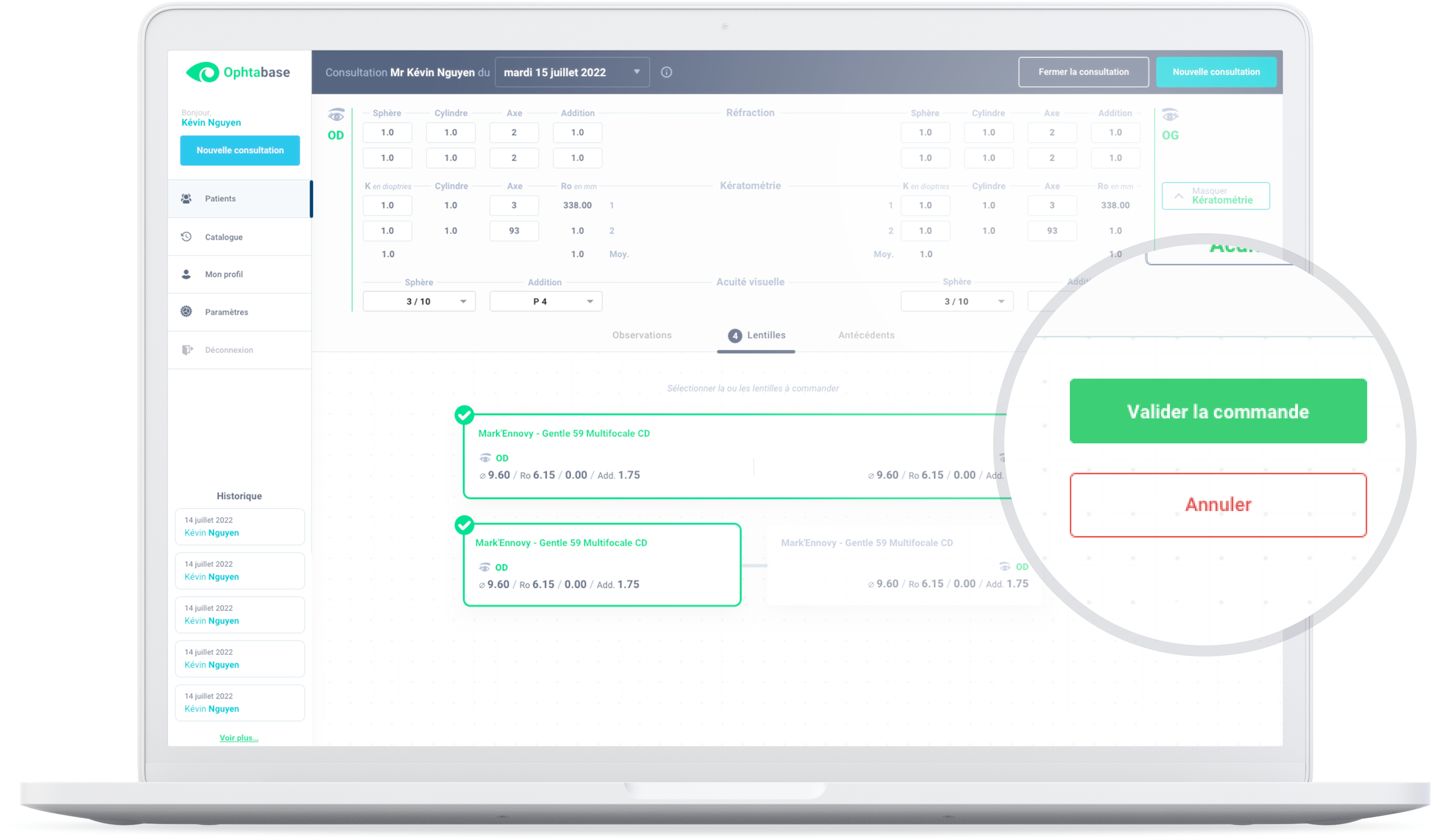
Task: Uncheck the second Mark'Ennovy OD lens checkmark
Action: coord(464,525)
